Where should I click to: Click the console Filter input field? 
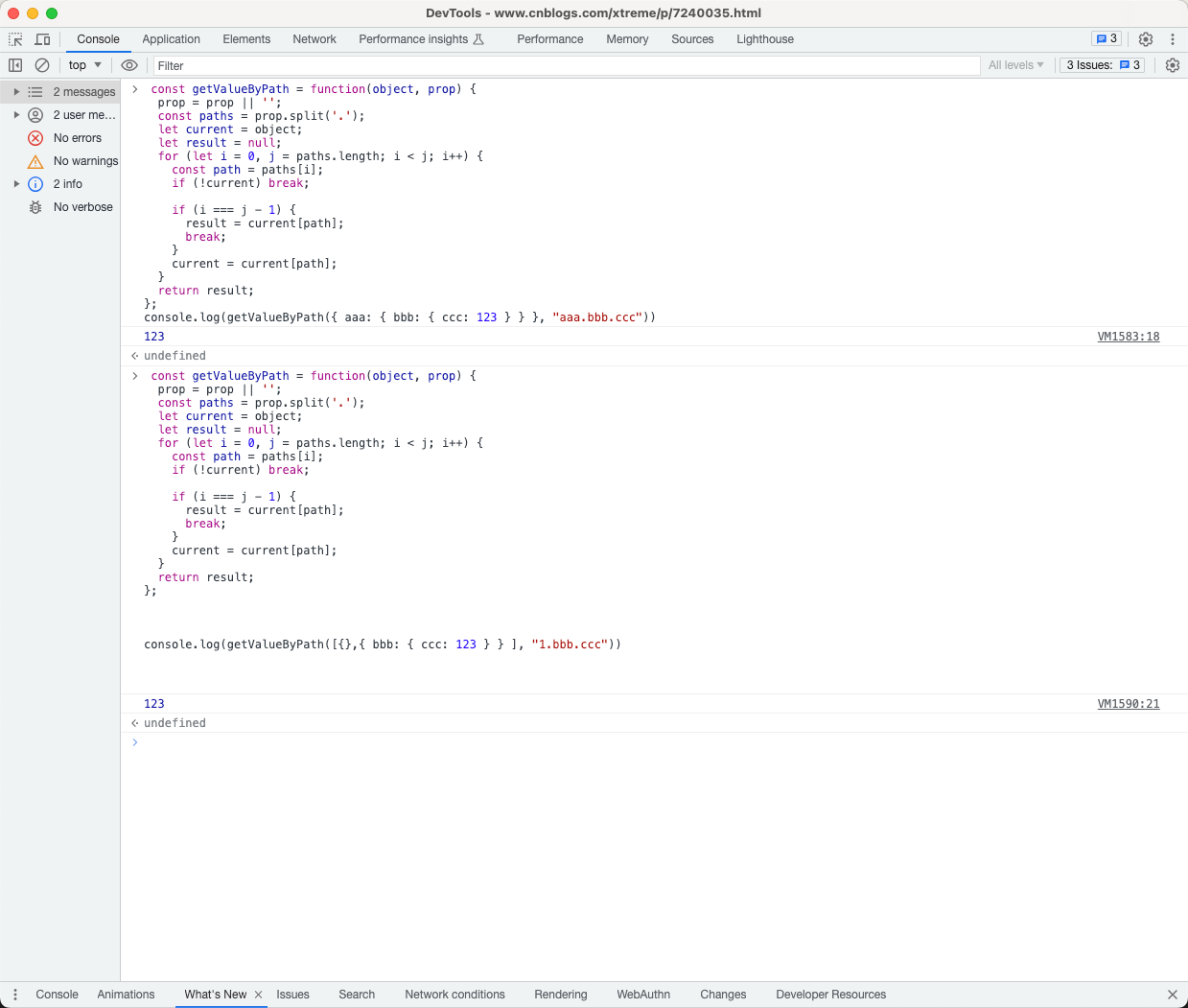coord(566,65)
